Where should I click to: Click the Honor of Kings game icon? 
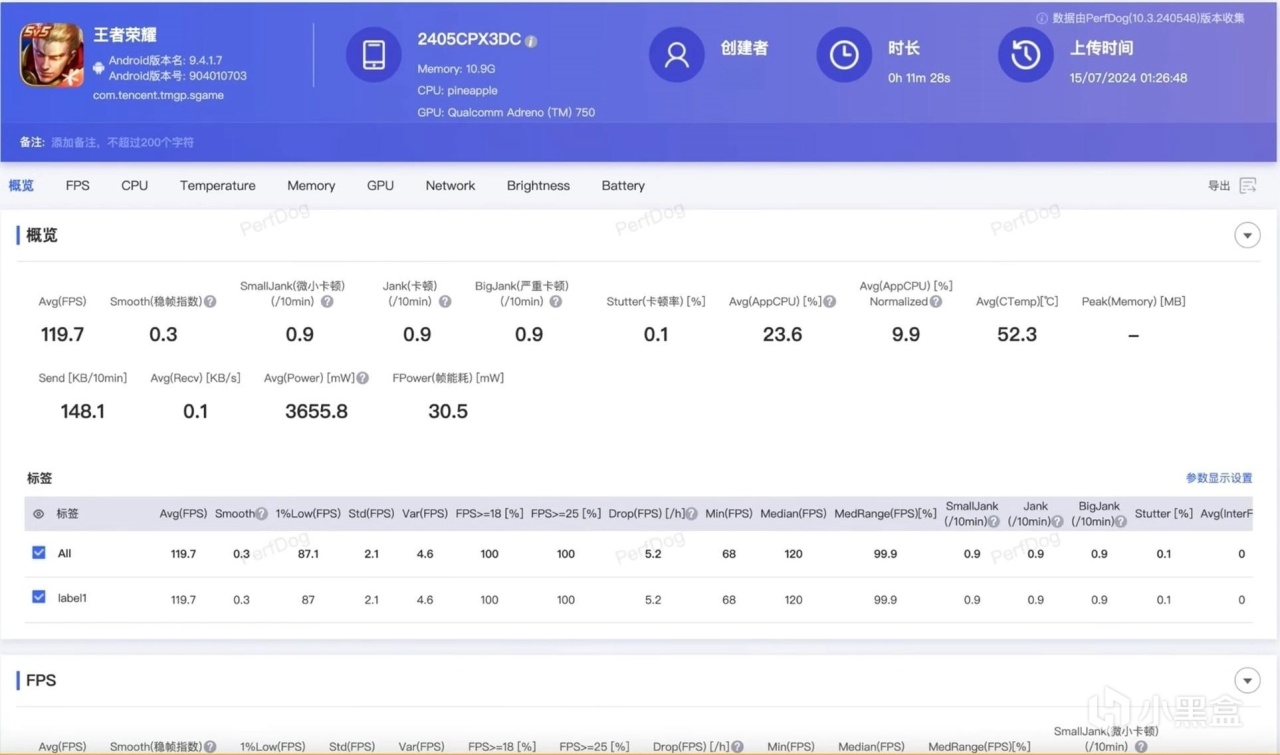pyautogui.click(x=52, y=56)
